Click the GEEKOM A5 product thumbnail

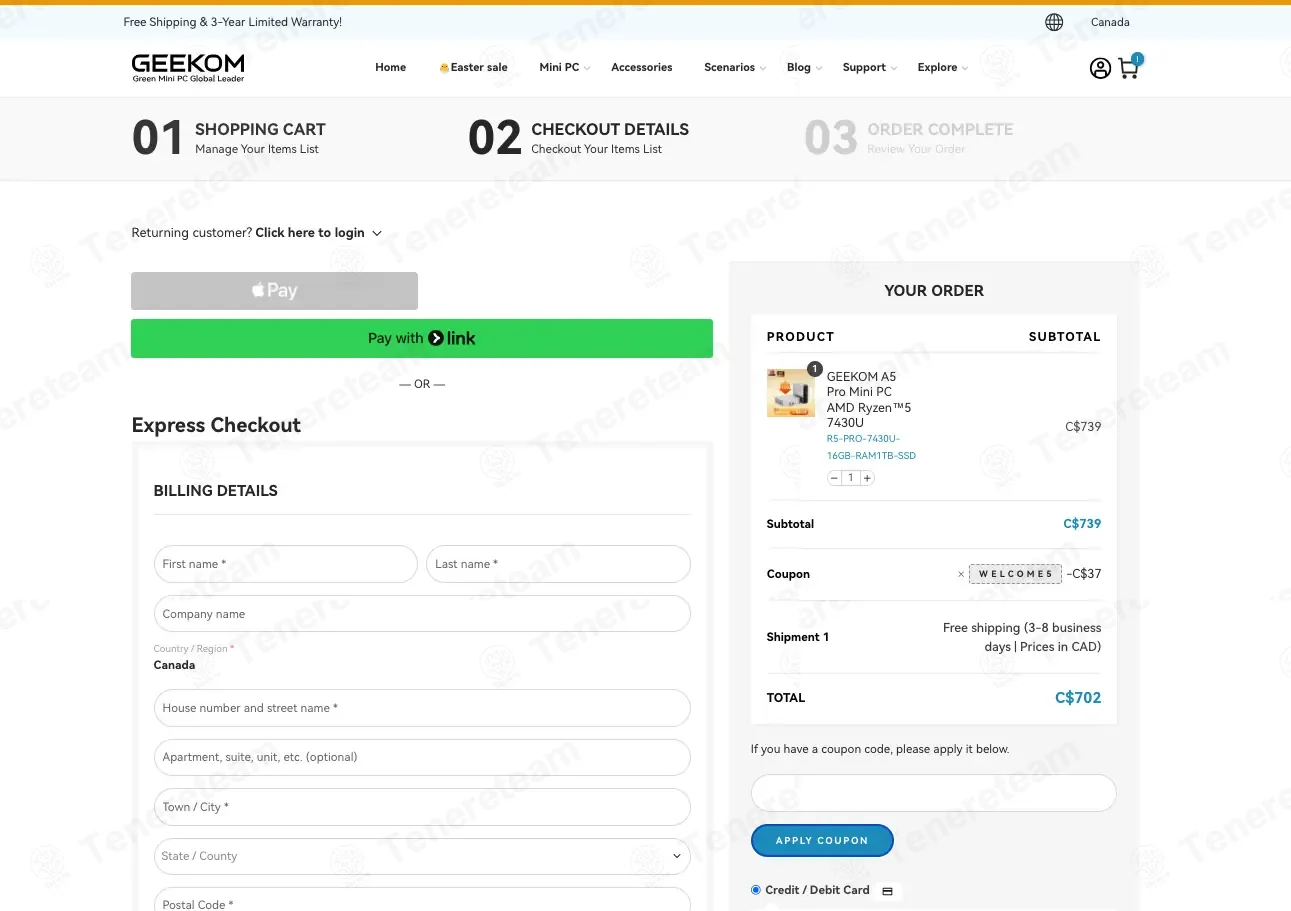(791, 393)
